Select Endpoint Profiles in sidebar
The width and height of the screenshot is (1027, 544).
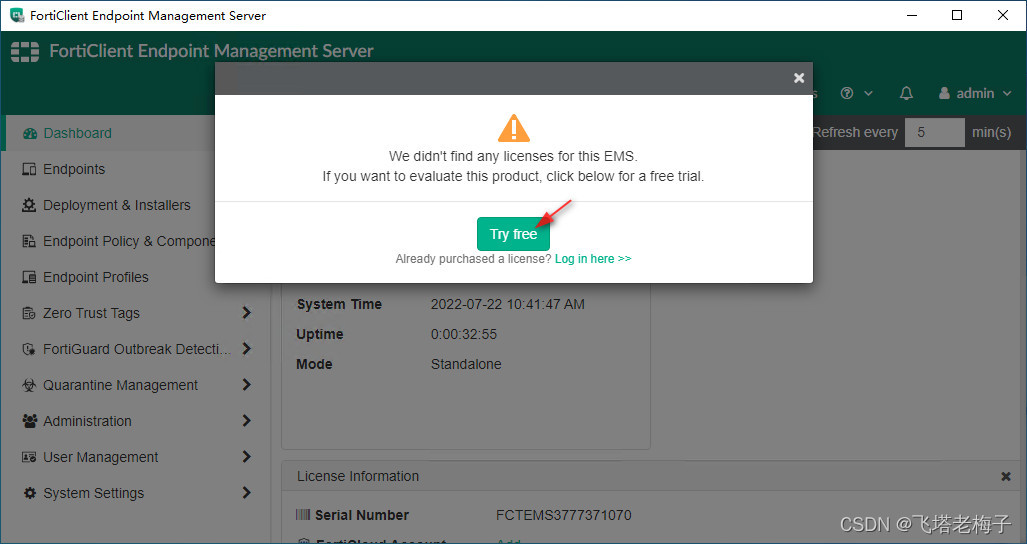pyautogui.click(x=96, y=277)
